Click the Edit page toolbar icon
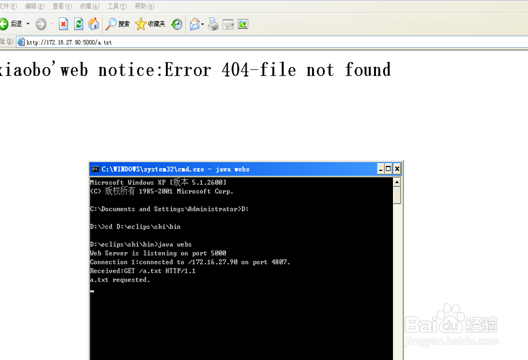Image resolution: width=528 pixels, height=360 pixels. coord(228,24)
